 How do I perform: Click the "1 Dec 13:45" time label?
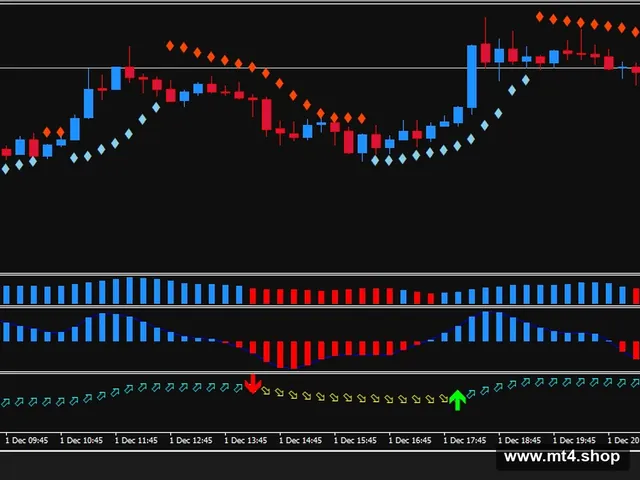tap(246, 440)
